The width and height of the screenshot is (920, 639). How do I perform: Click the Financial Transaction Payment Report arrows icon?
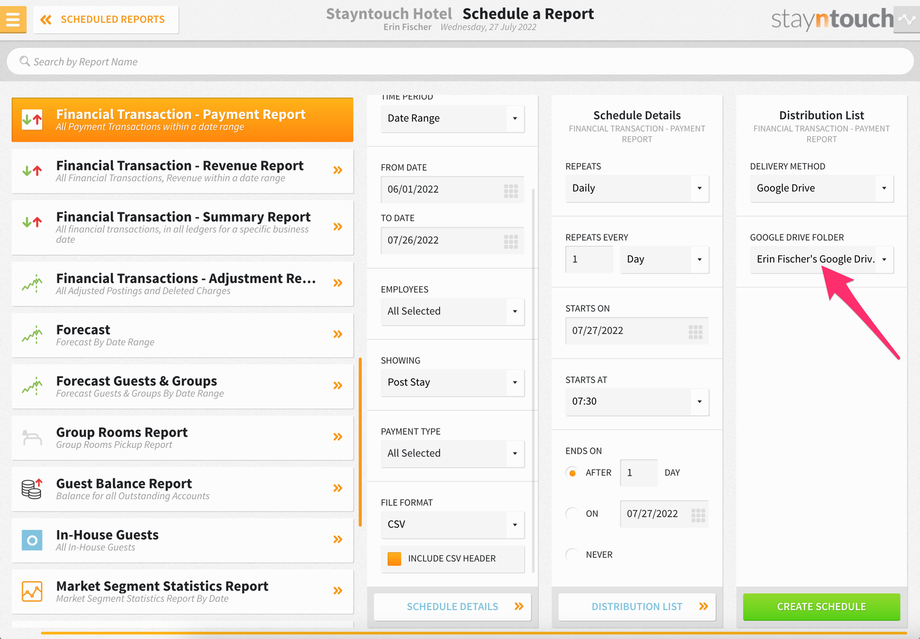pyautogui.click(x=32, y=120)
